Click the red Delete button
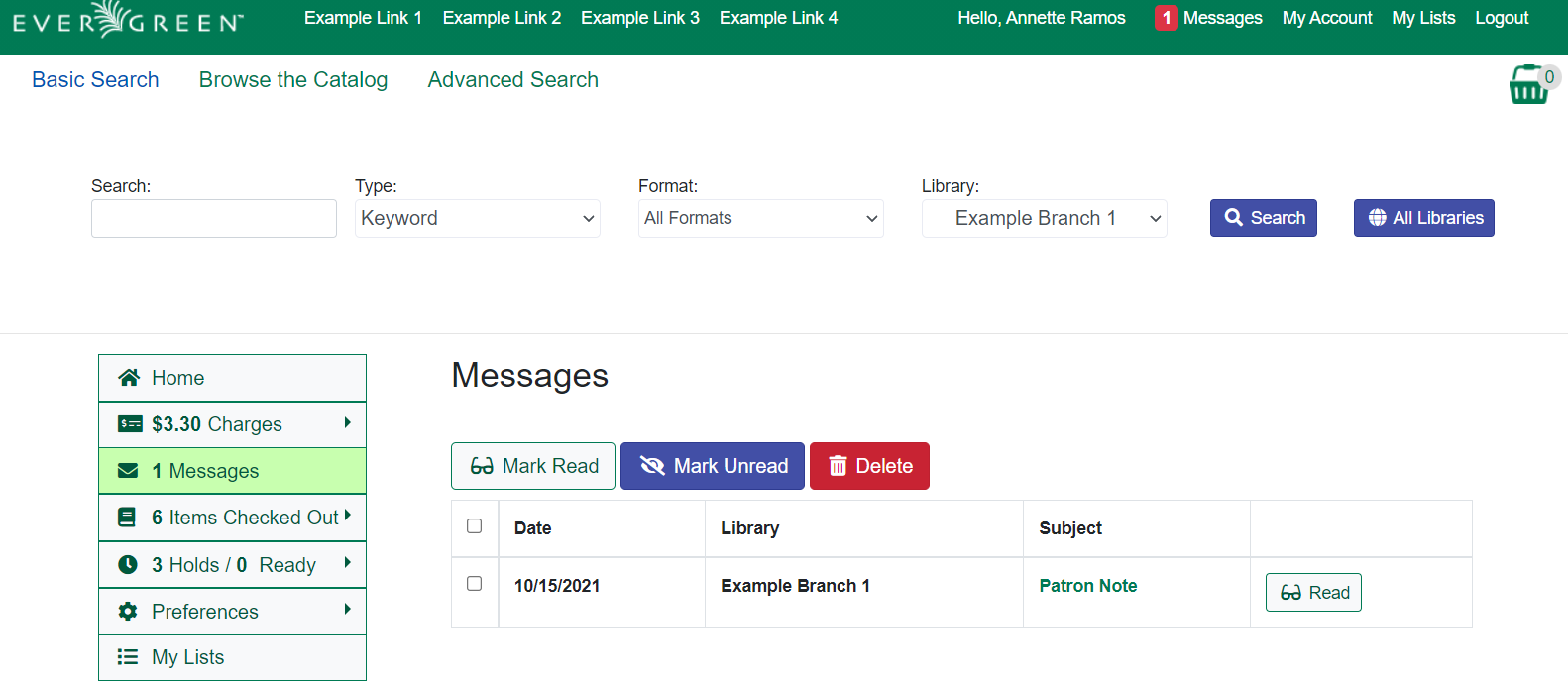This screenshot has width=1568, height=692. pos(869,466)
